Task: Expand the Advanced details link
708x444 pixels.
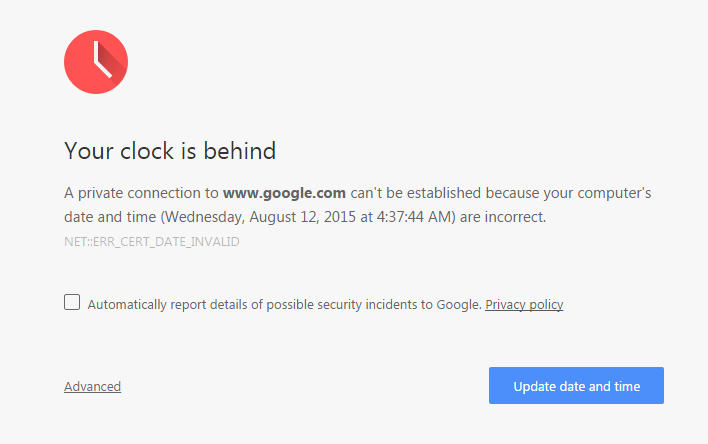Action: (93, 387)
